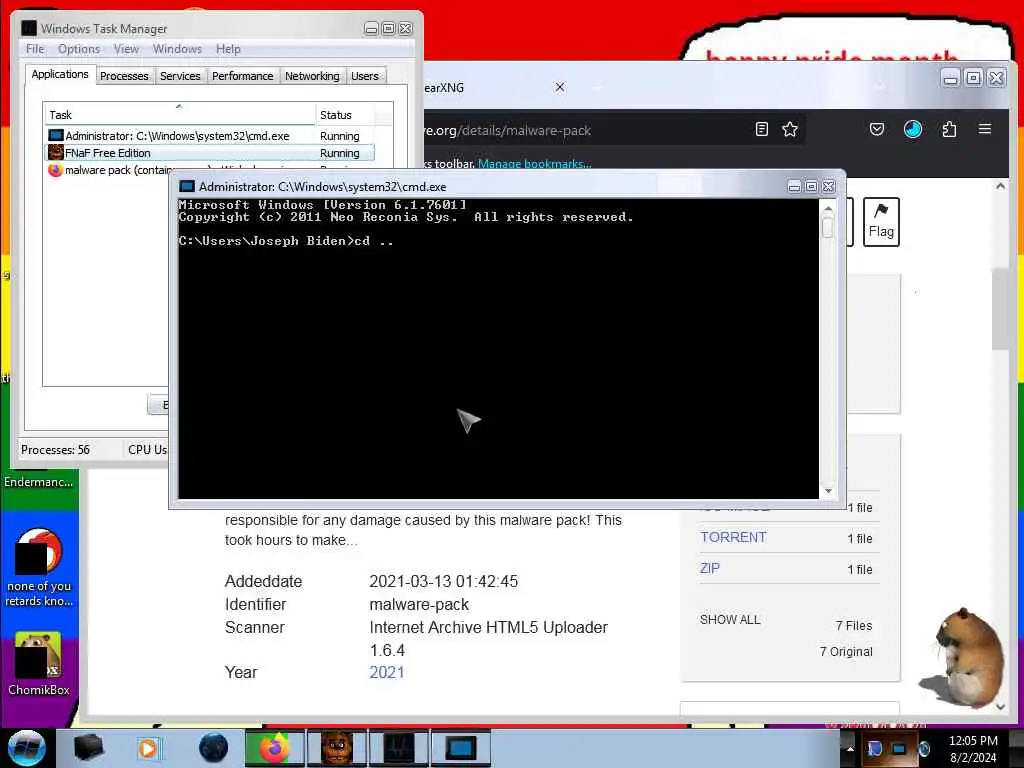
Task: Switch to Firefox in the taskbar
Action: [x=274, y=748]
